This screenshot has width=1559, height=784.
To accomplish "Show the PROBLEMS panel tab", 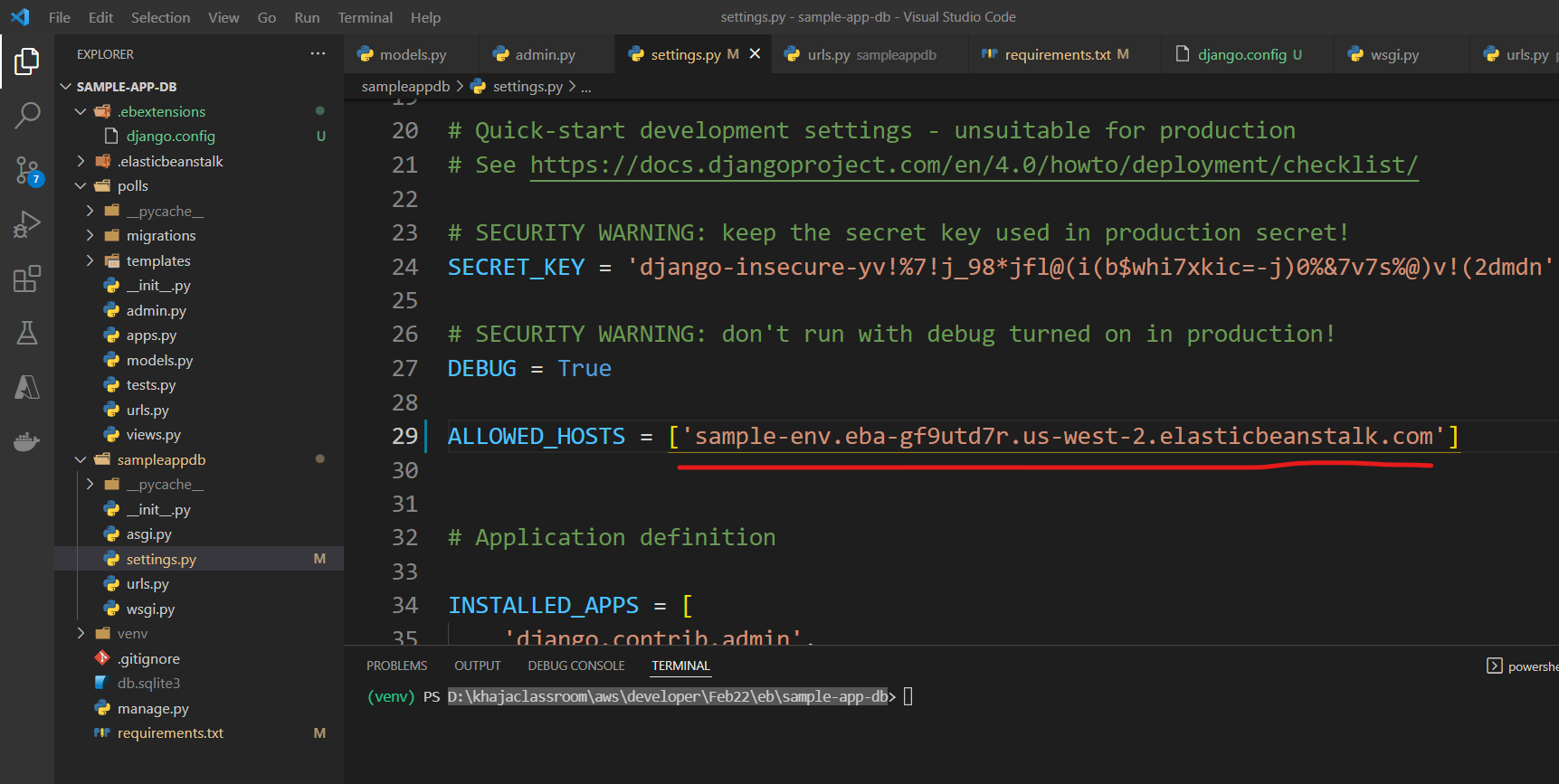I will click(x=396, y=666).
